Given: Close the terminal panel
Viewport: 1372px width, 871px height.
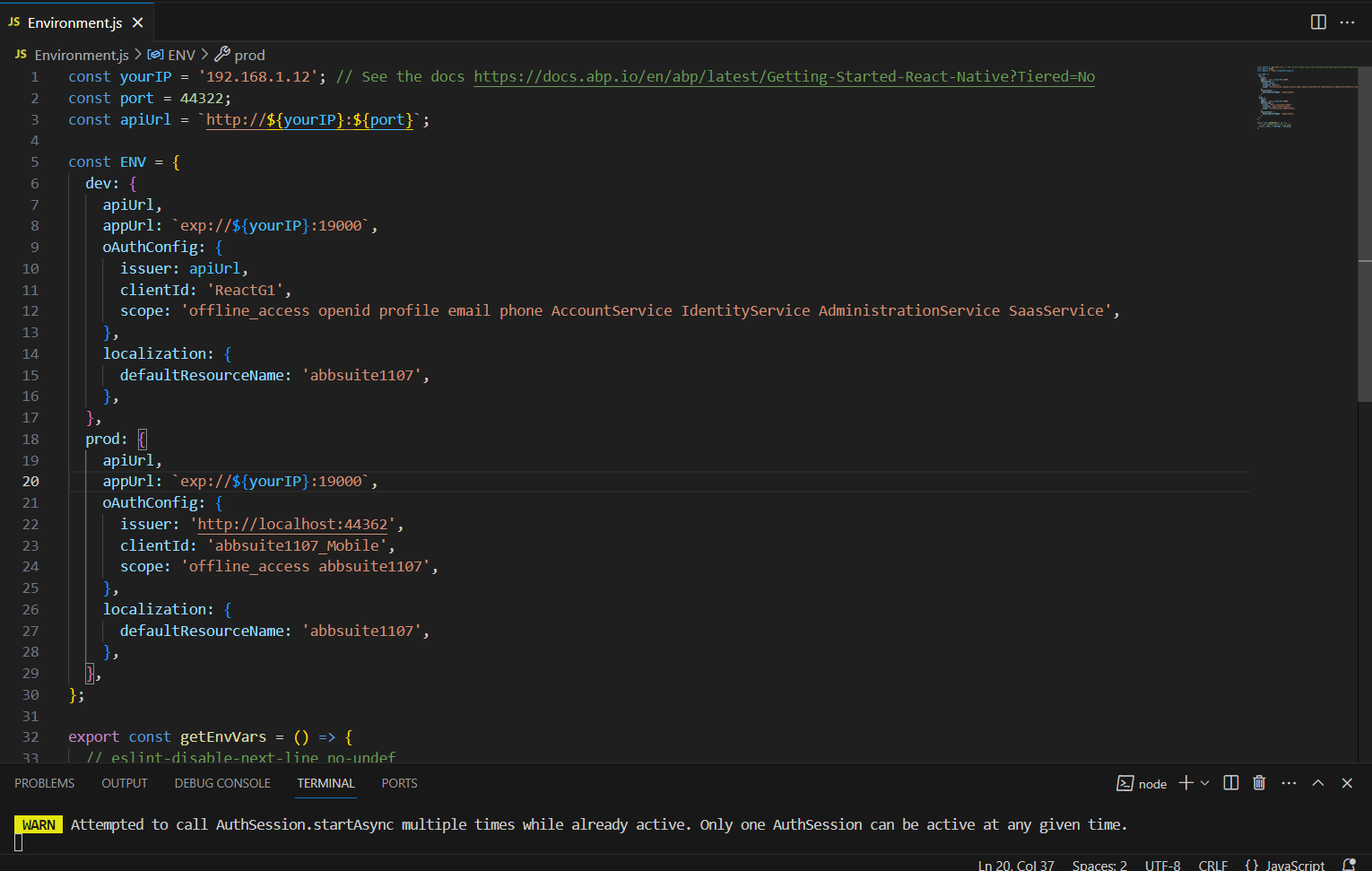Looking at the screenshot, I should (1347, 783).
